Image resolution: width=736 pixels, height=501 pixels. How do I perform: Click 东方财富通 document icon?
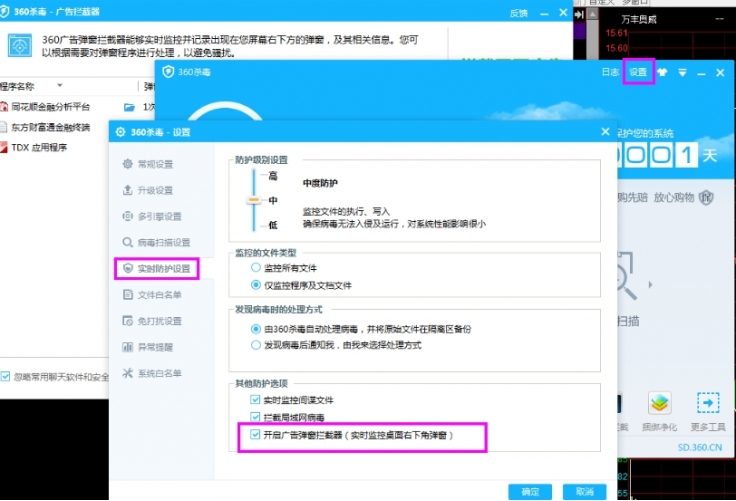[3, 127]
